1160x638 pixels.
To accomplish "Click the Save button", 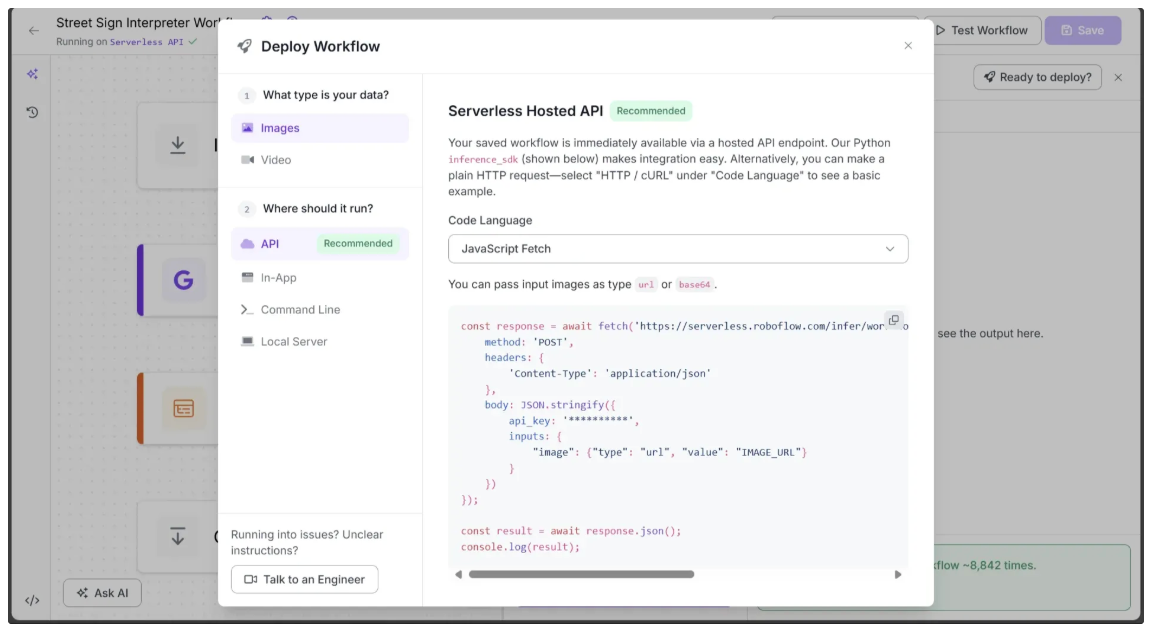I will pos(1082,30).
